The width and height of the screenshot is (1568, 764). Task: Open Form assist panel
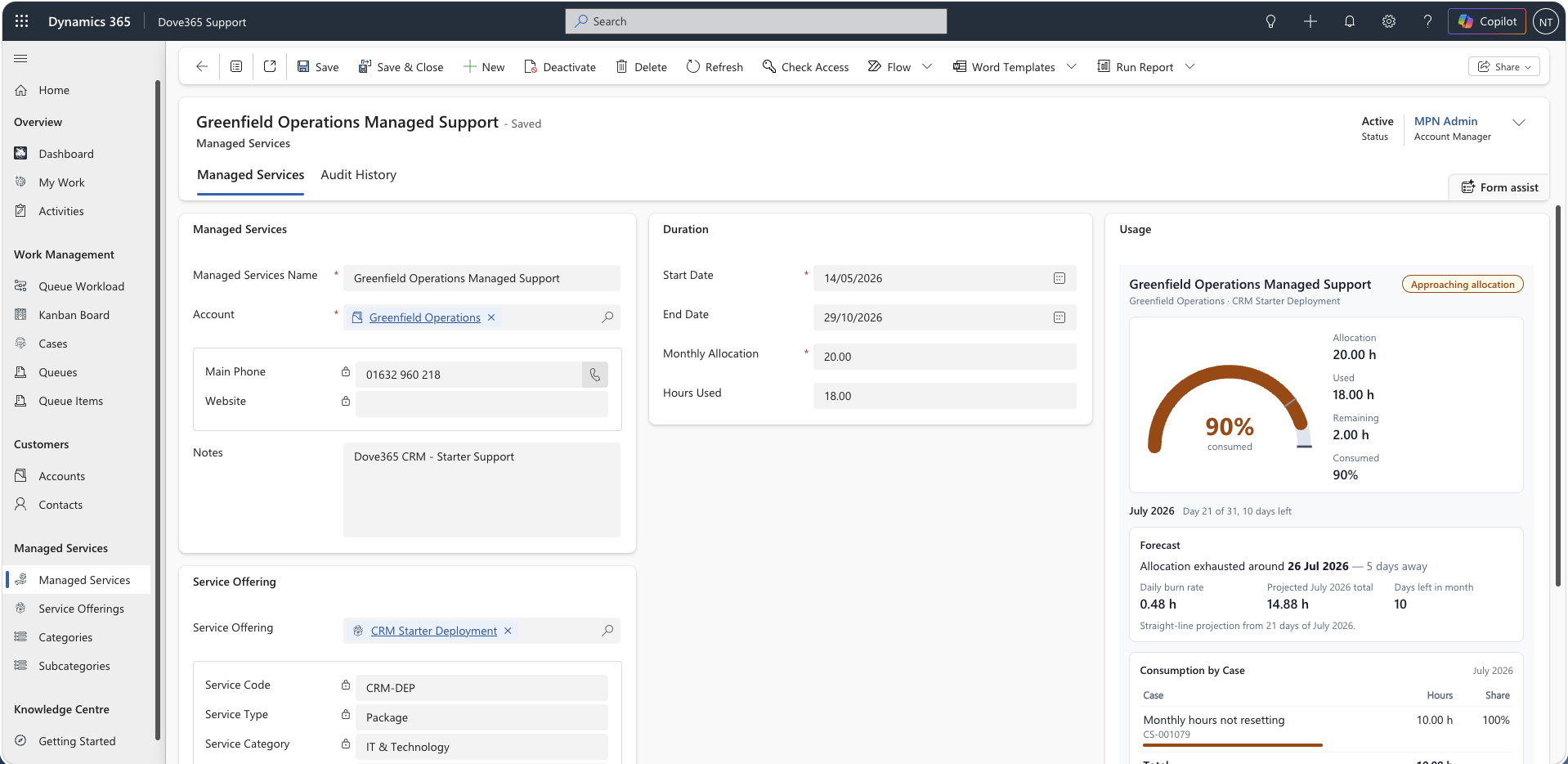(x=1500, y=187)
